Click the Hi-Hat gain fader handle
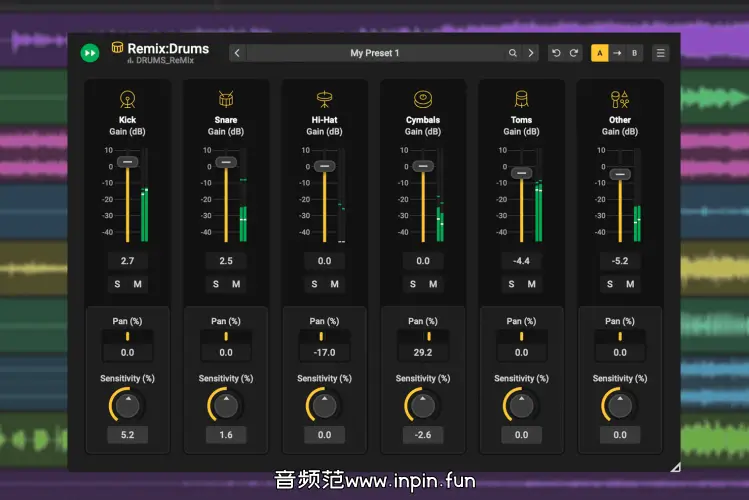Screen dimensions: 749x500 pos(324,166)
